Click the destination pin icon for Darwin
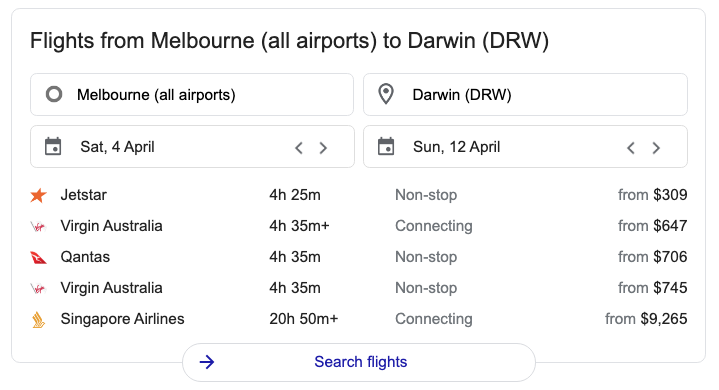Screen dimensions: 719x390 (x=386, y=94)
